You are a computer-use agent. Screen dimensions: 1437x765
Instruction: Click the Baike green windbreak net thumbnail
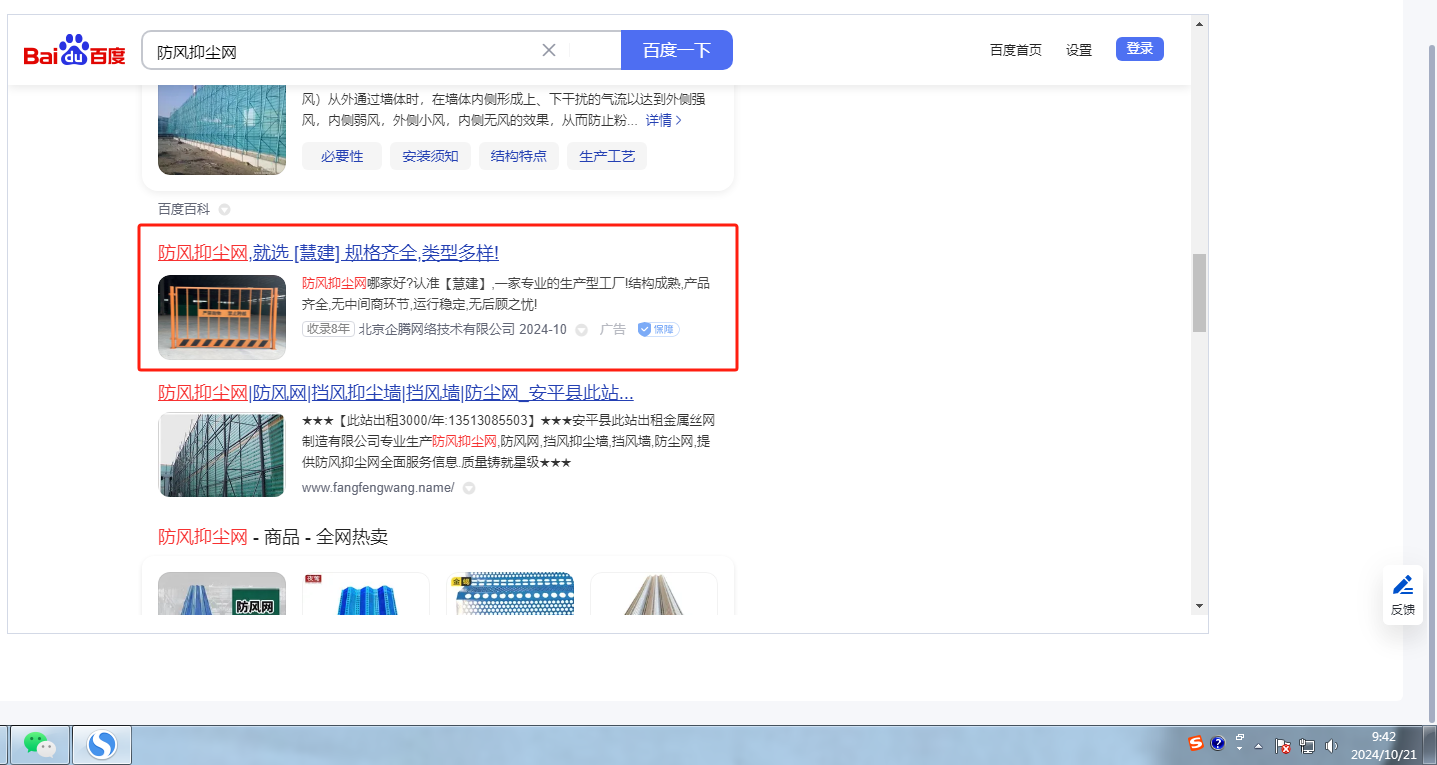pyautogui.click(x=222, y=131)
